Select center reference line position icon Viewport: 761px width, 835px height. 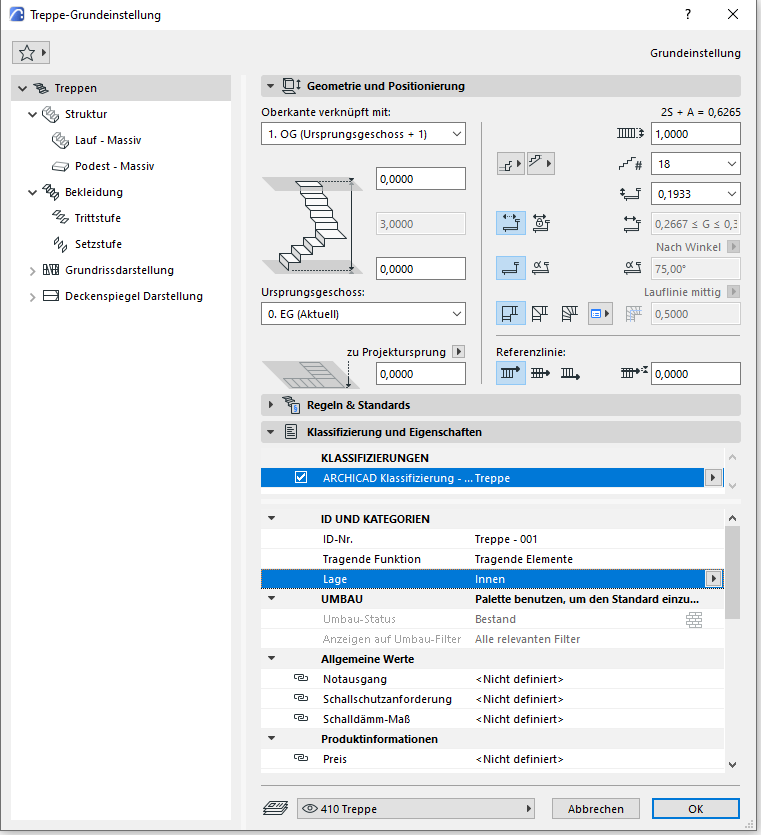tap(541, 373)
